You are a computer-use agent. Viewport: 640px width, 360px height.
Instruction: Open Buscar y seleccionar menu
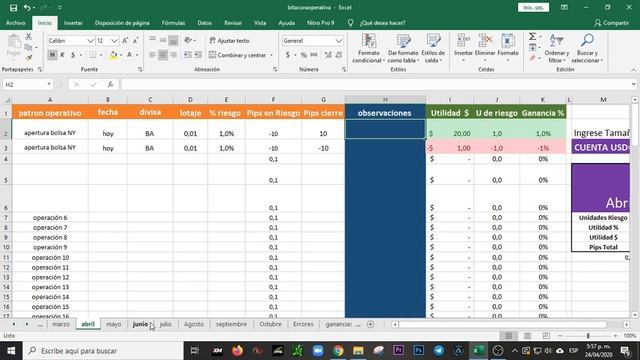(587, 48)
